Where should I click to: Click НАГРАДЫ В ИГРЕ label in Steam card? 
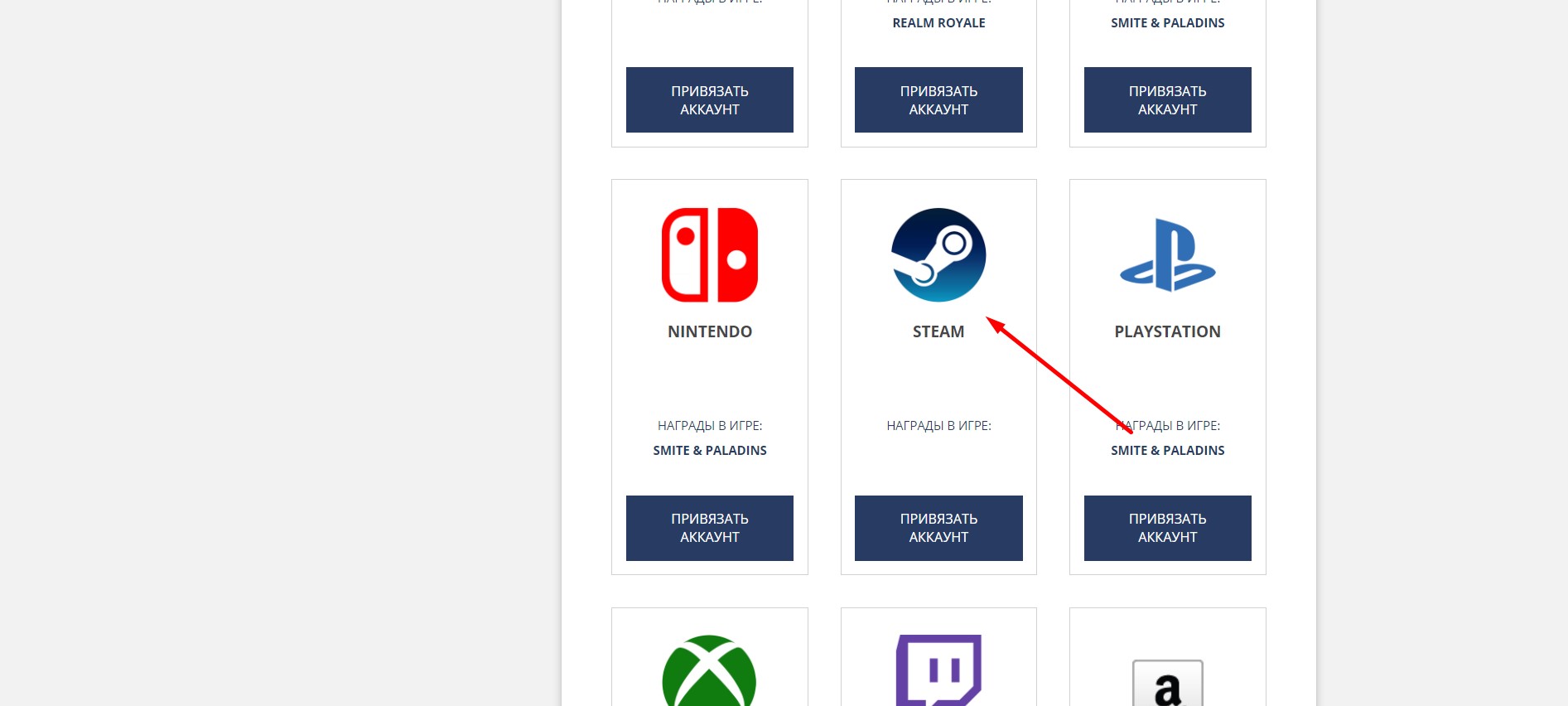pyautogui.click(x=938, y=426)
